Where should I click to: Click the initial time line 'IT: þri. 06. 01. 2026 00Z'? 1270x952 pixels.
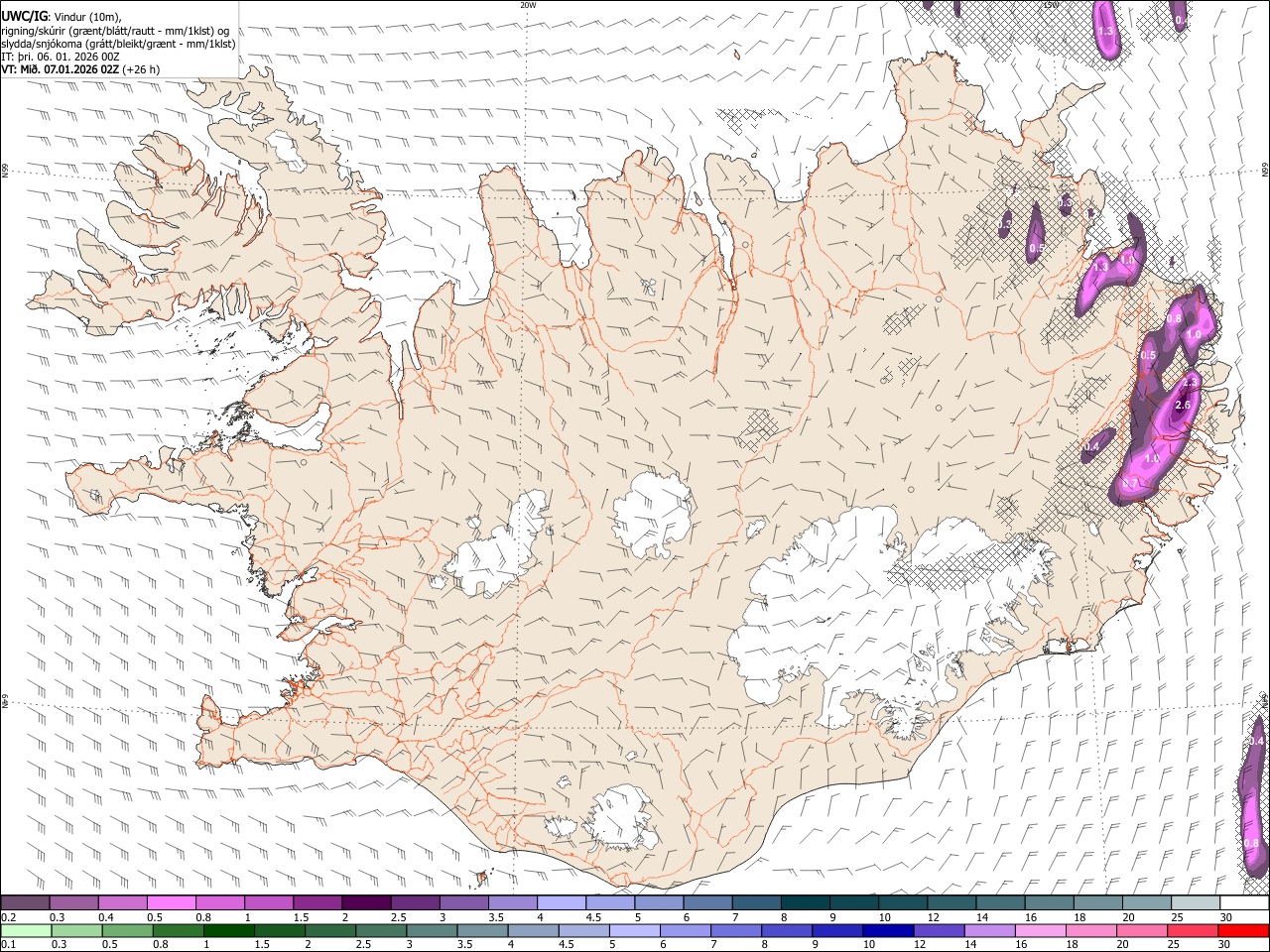click(x=61, y=57)
